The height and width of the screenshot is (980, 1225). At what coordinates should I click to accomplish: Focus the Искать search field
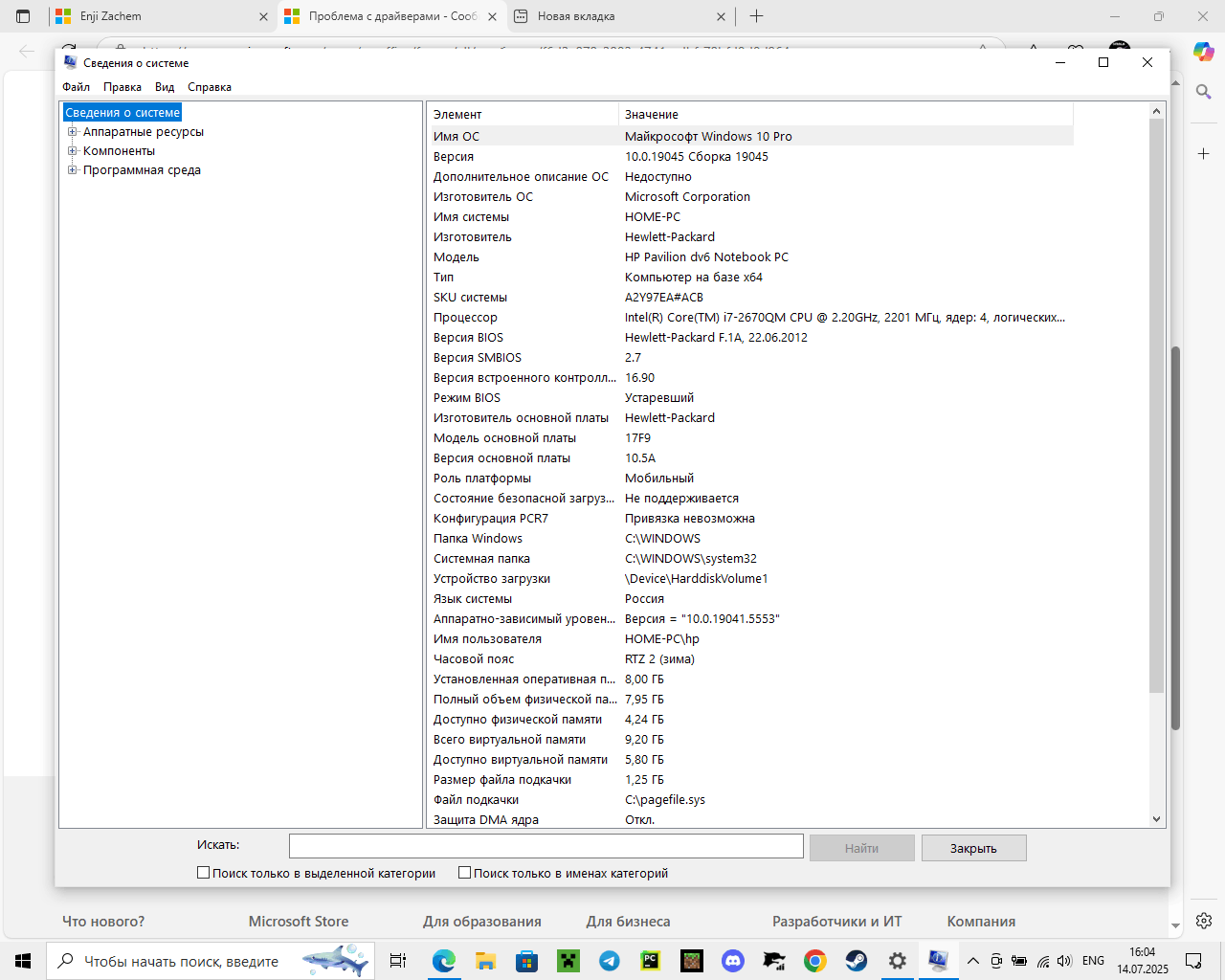[546, 846]
